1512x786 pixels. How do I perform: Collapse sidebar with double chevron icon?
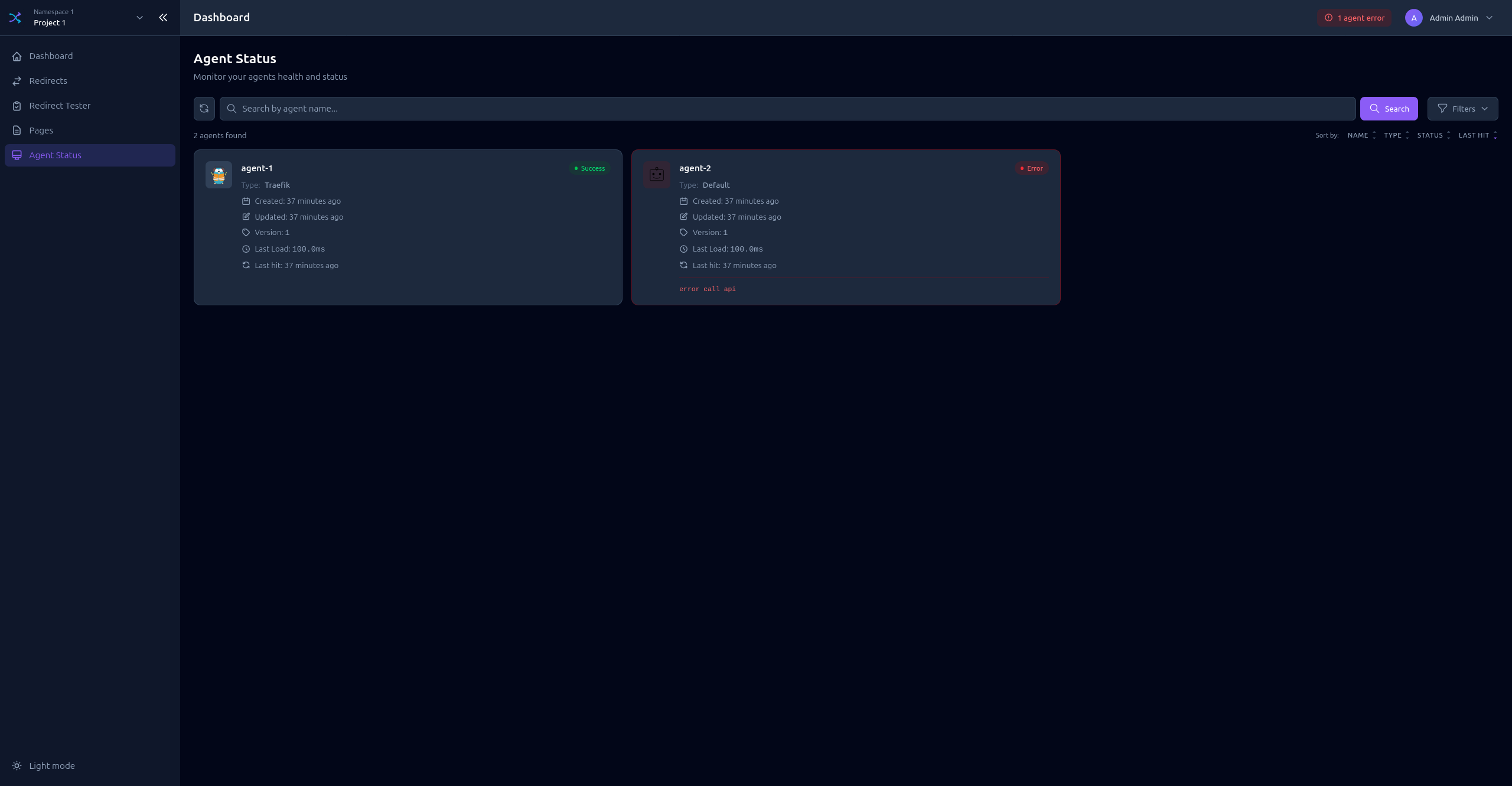pyautogui.click(x=163, y=18)
